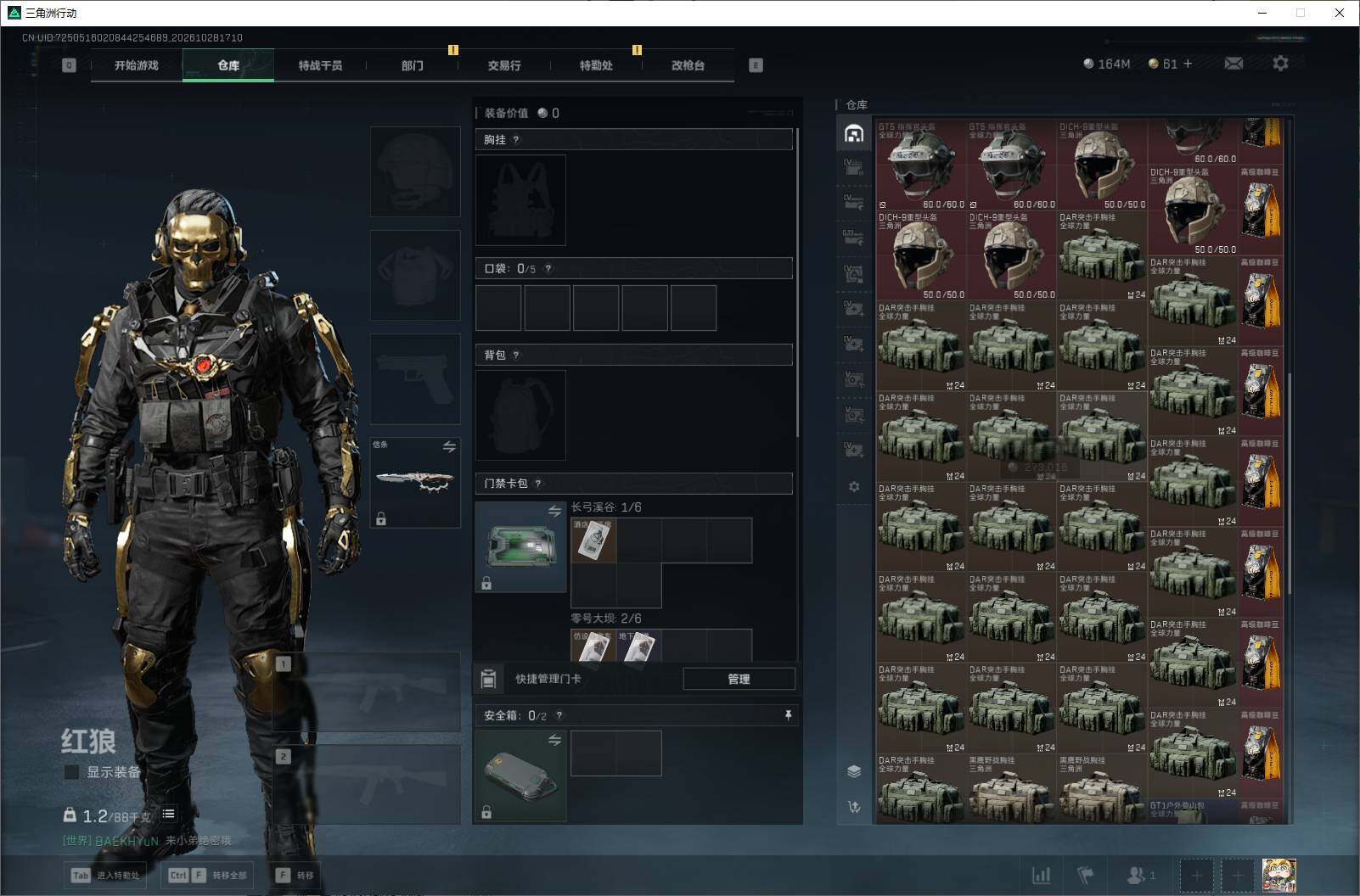Click 进入特勤处 Tab shortcut button
This screenshot has height=896, width=1360.
click(105, 875)
